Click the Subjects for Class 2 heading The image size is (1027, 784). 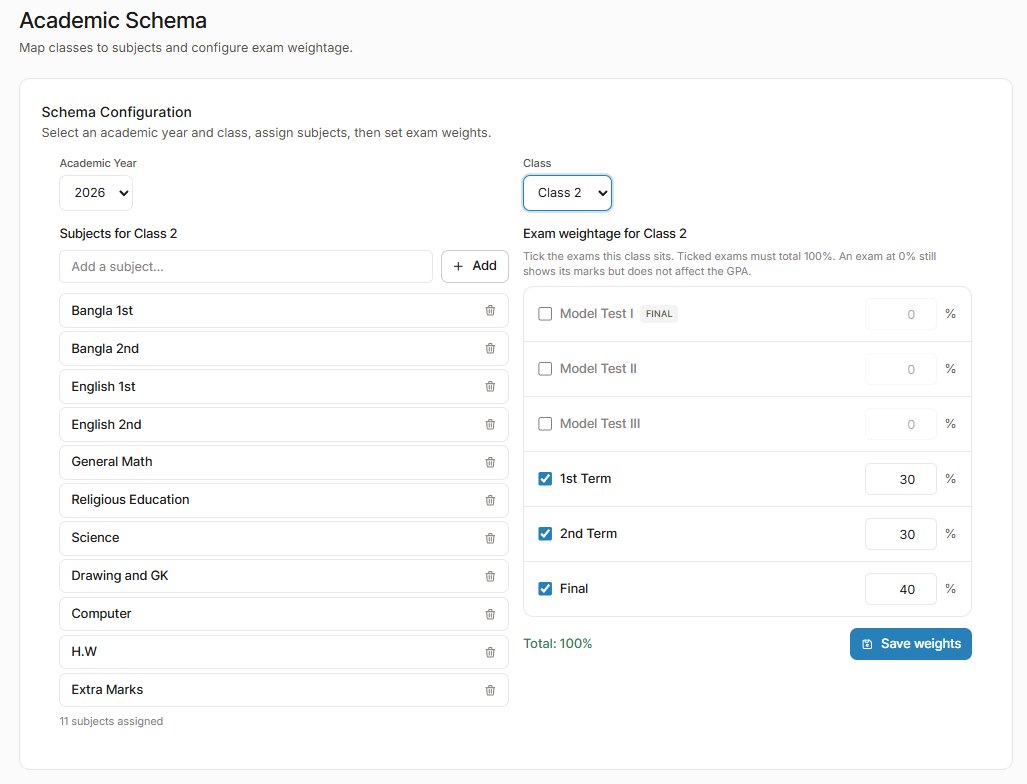pos(119,234)
